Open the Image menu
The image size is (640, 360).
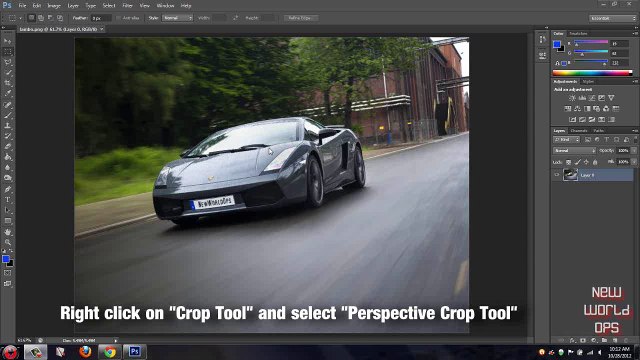54,6
